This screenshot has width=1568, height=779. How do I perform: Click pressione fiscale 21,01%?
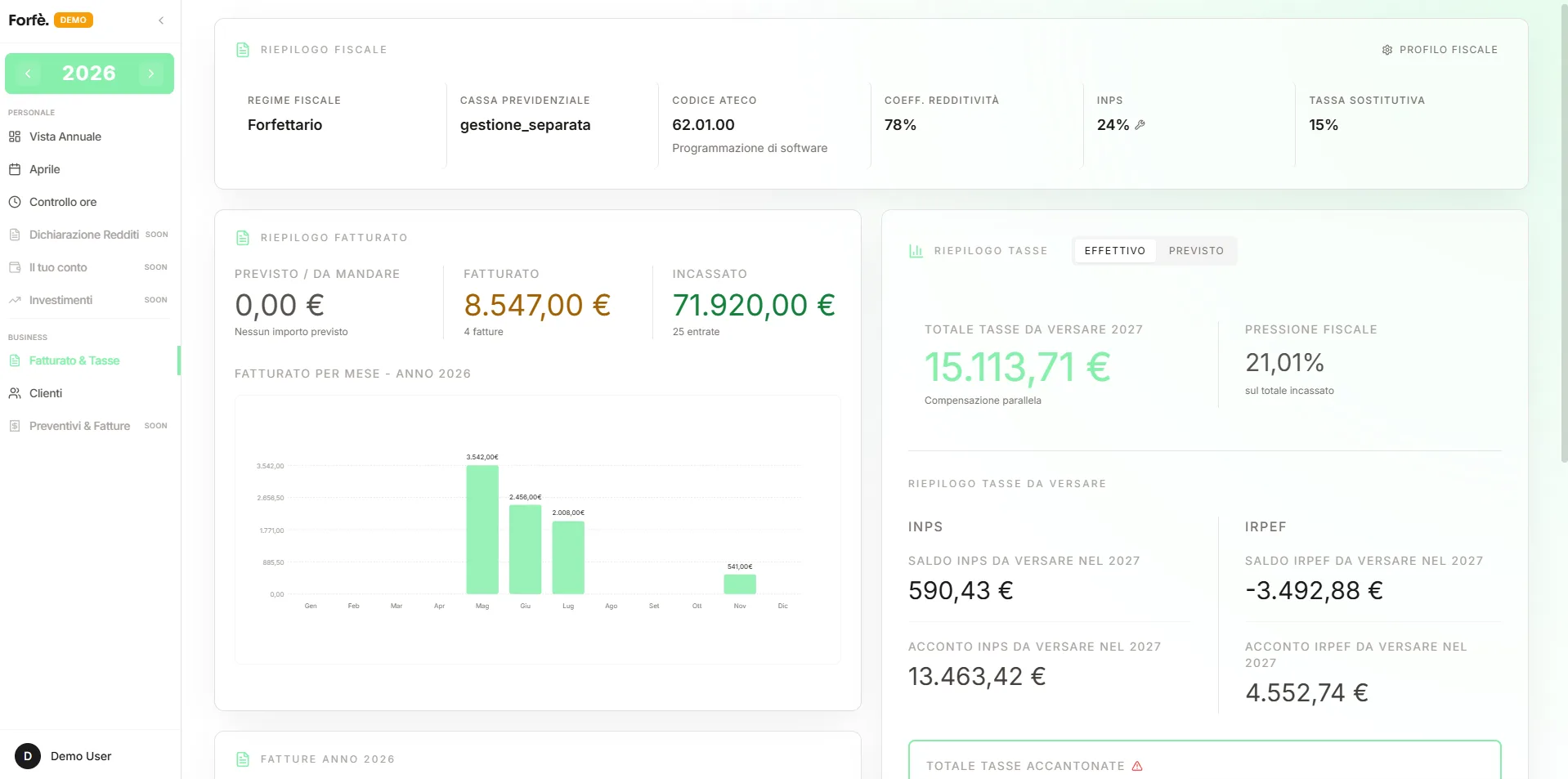[x=1284, y=363]
